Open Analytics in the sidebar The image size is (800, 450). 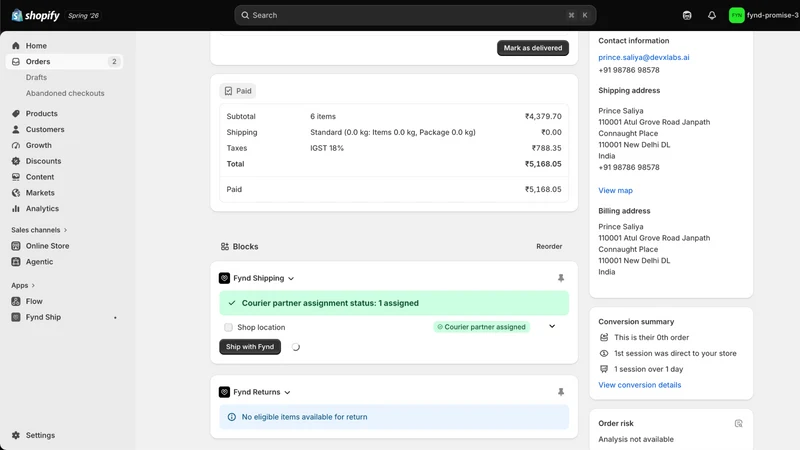(x=42, y=208)
